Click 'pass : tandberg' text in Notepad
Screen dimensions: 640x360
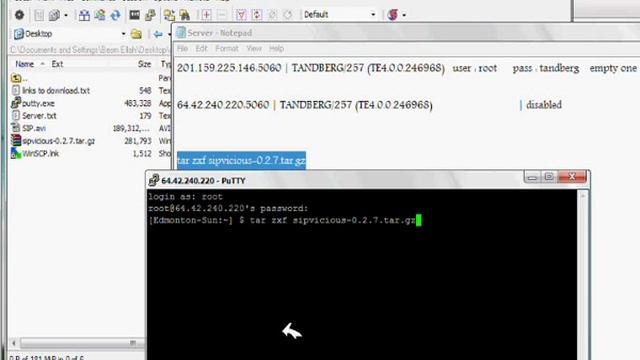tap(546, 68)
